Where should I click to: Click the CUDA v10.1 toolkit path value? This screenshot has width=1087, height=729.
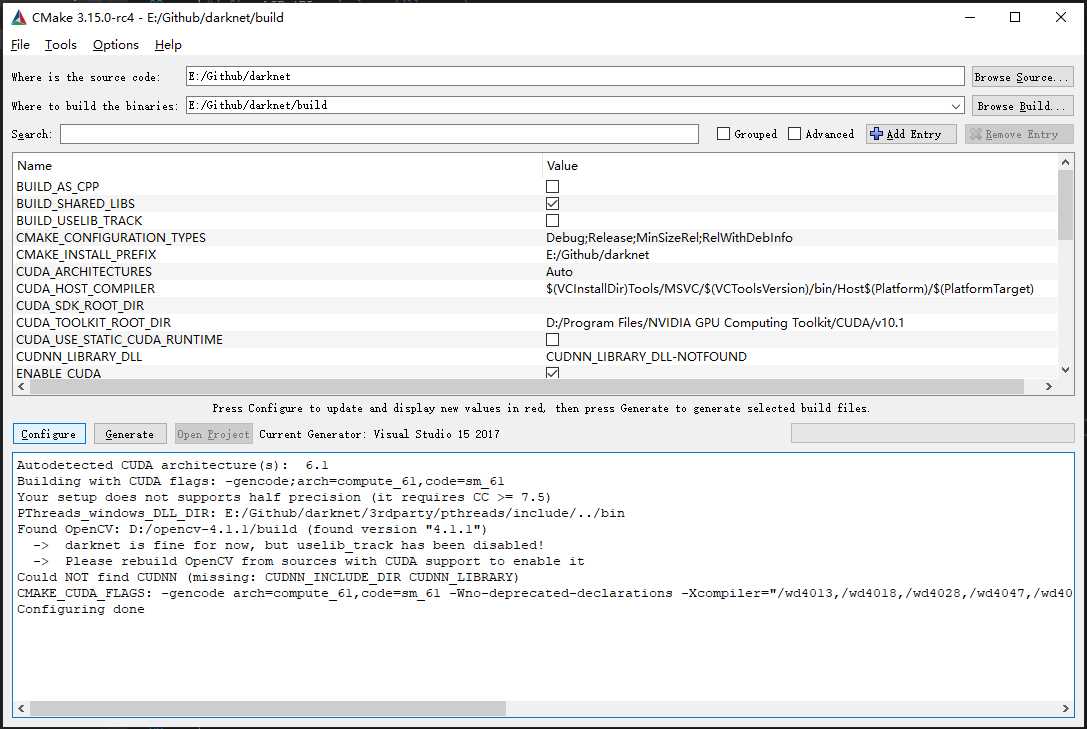click(725, 322)
